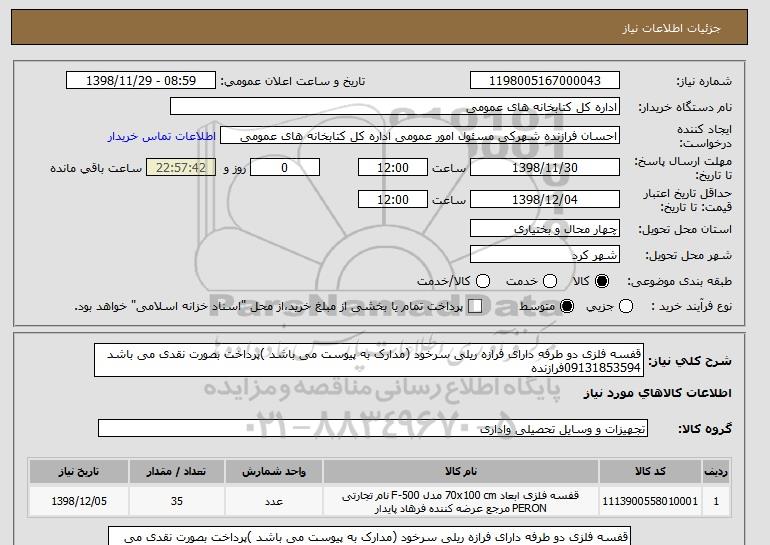Click the ردیف column header
This screenshot has height=545, width=770.
pyautogui.click(x=716, y=471)
